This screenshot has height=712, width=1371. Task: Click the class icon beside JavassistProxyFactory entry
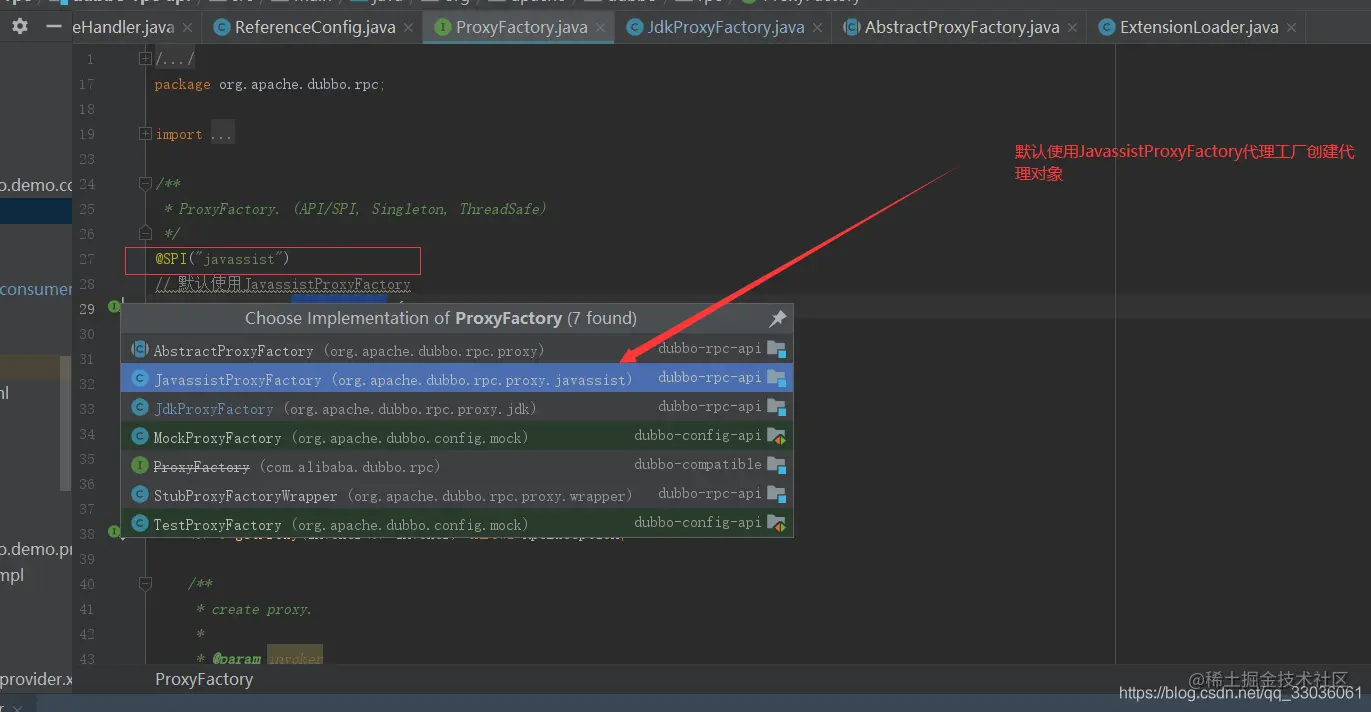pos(140,379)
